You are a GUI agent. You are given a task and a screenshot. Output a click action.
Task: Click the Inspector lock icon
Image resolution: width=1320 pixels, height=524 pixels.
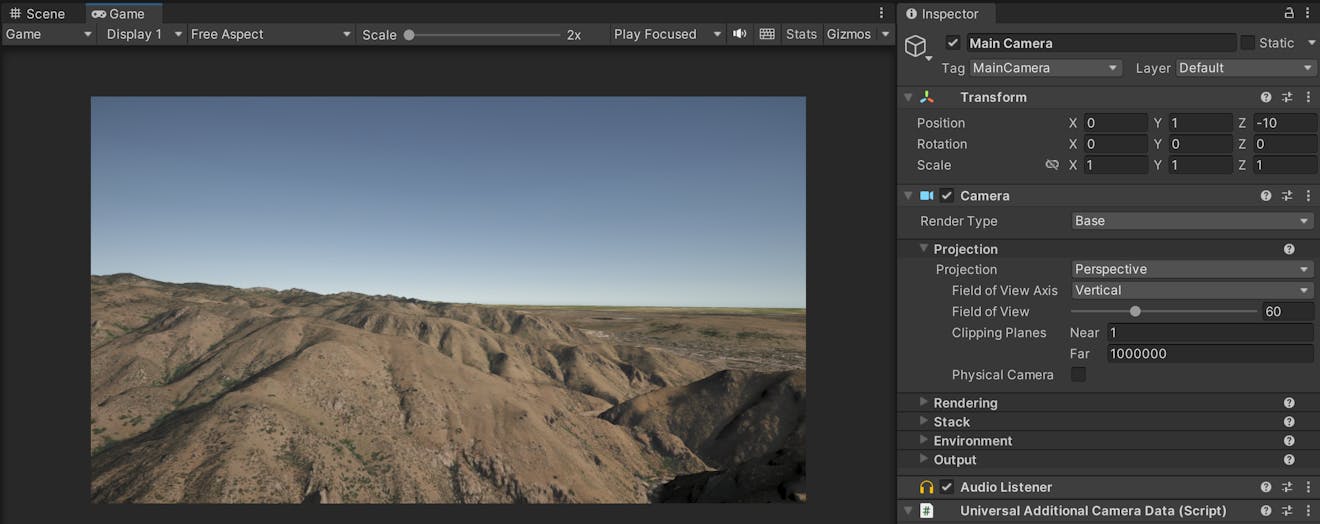point(1289,14)
